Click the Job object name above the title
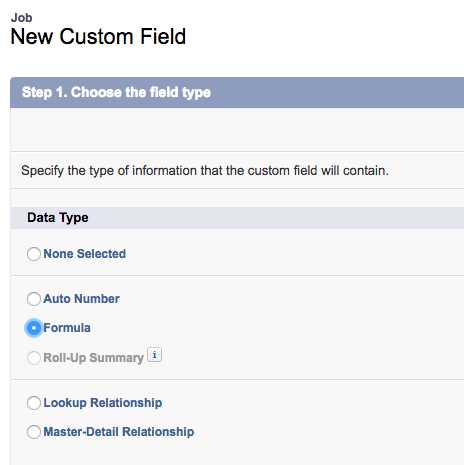 tap(22, 18)
